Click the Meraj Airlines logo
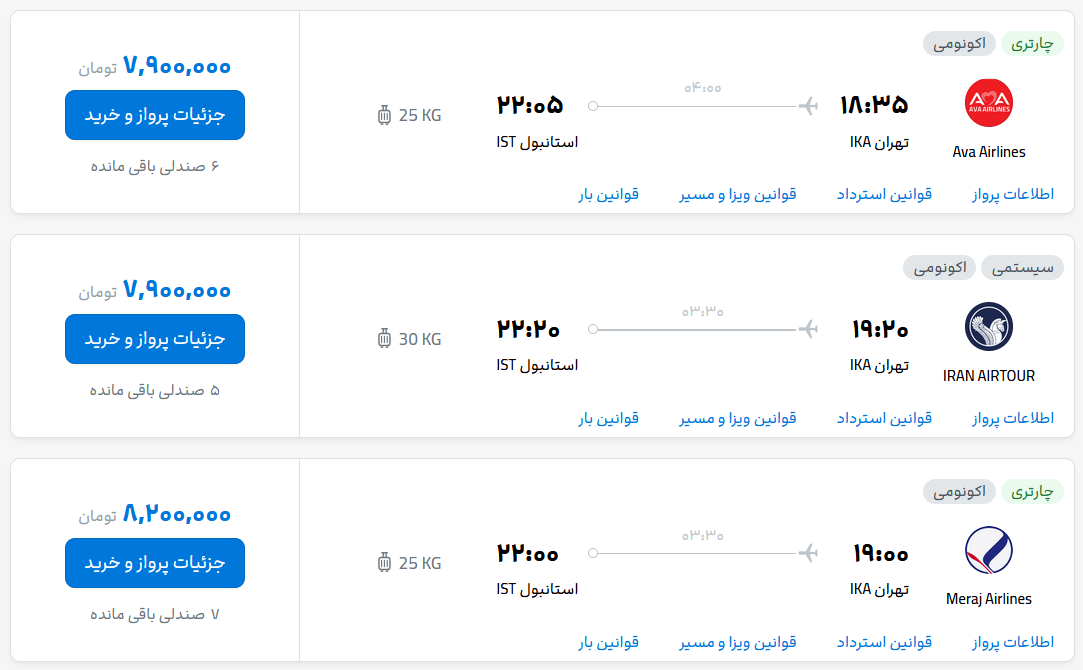 tap(988, 551)
